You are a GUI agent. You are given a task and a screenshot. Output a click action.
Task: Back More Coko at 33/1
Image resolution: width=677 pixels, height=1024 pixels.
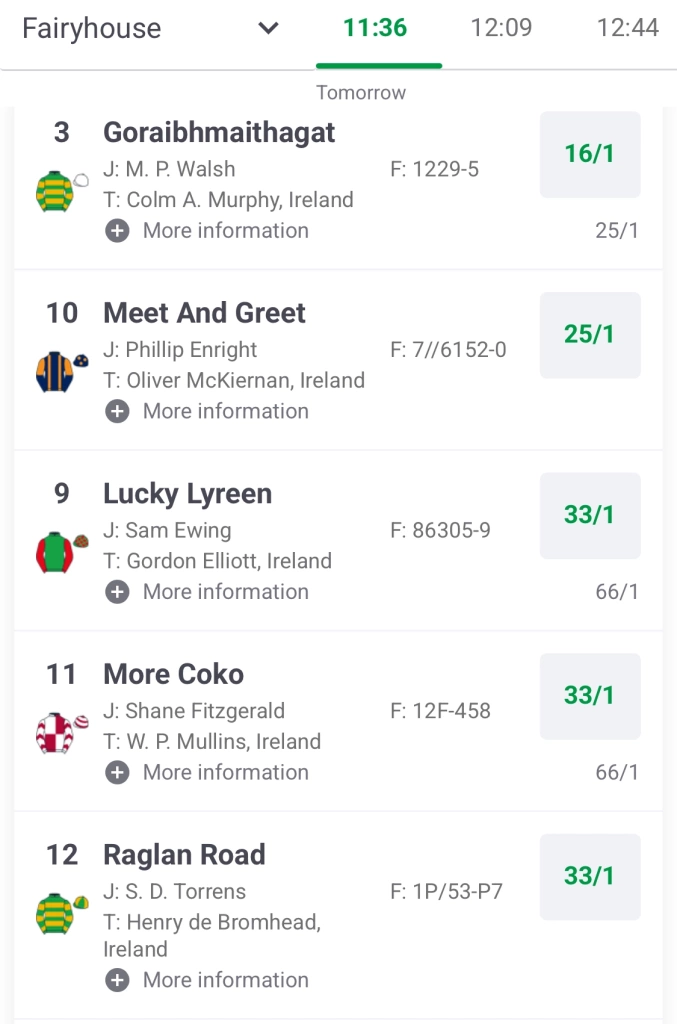(590, 696)
